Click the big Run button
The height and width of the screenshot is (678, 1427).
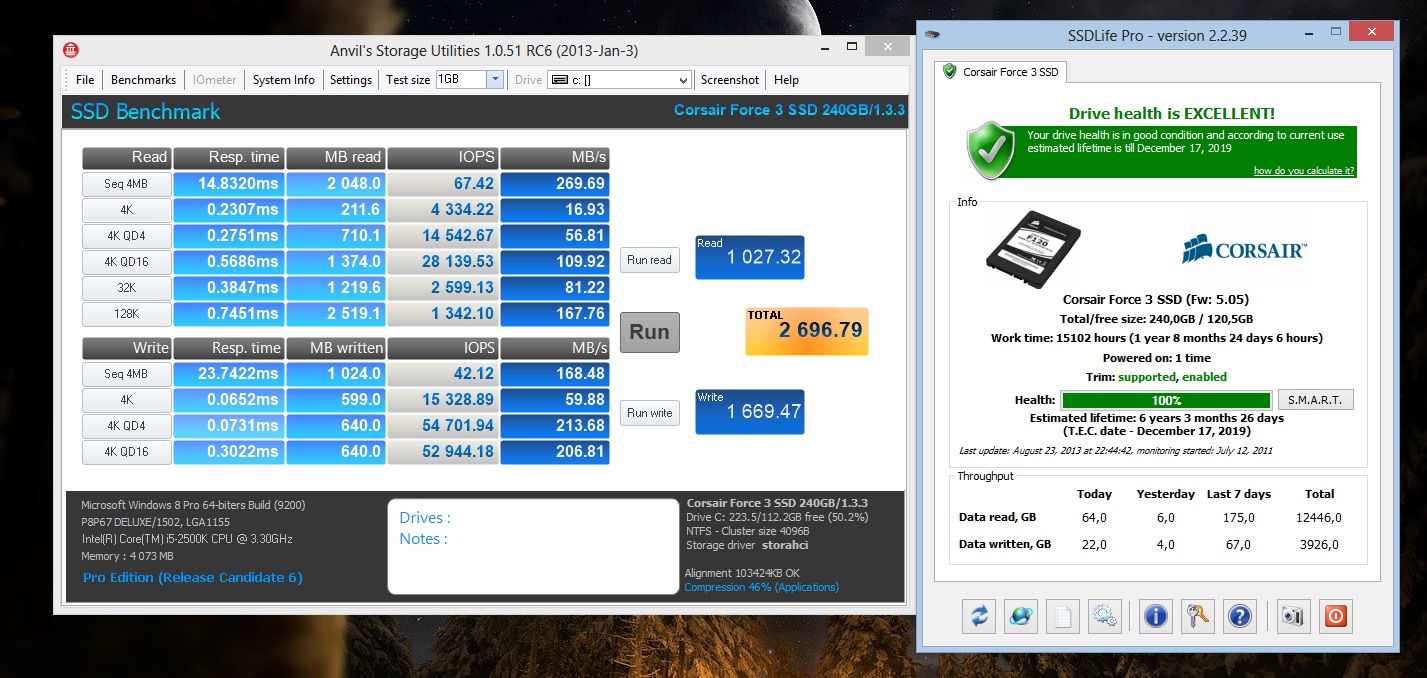click(649, 332)
